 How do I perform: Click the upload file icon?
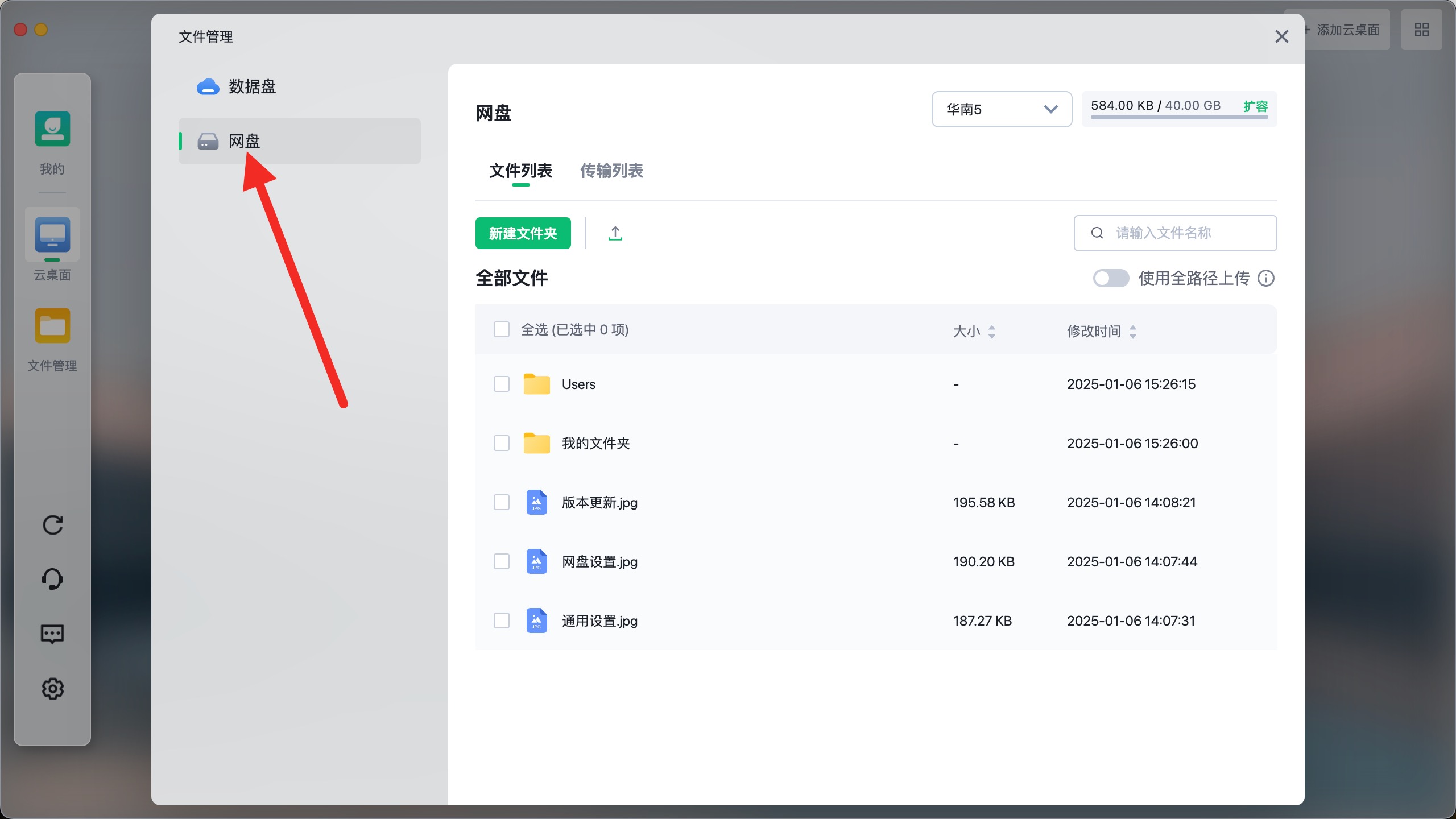click(615, 233)
